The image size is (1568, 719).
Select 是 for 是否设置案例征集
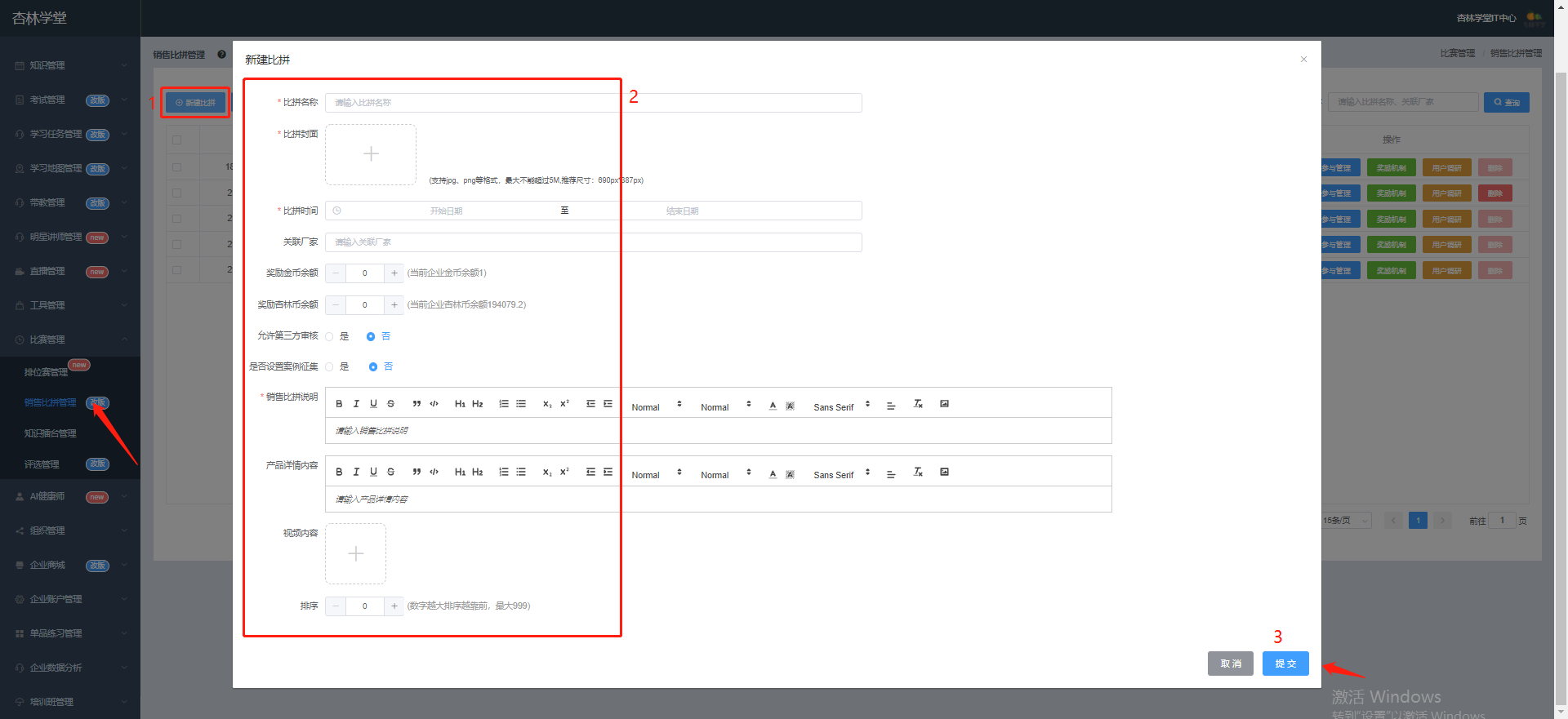(x=330, y=367)
